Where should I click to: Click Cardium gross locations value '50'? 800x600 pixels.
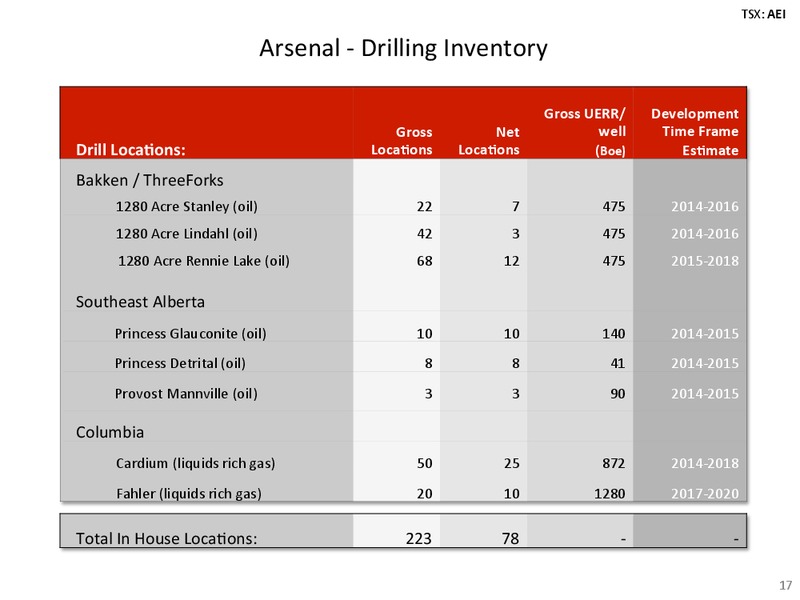tap(424, 463)
